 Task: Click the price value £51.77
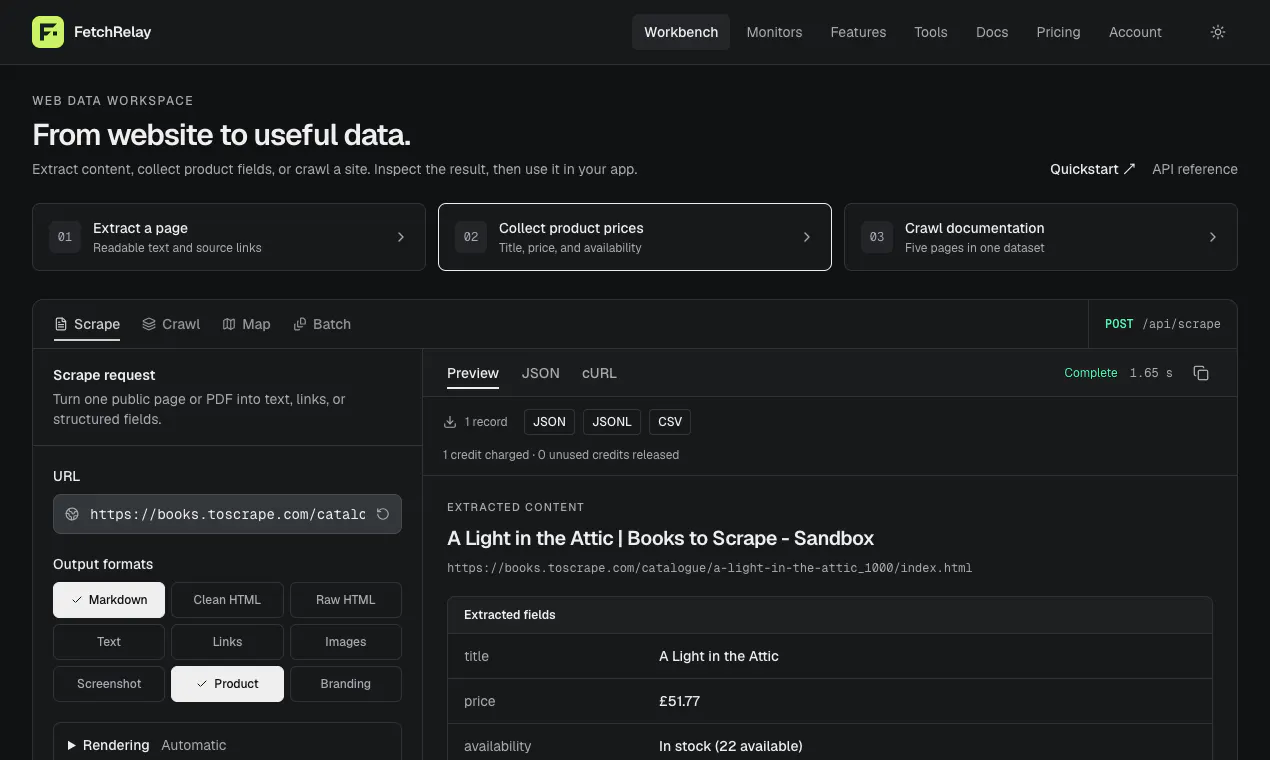(x=679, y=701)
